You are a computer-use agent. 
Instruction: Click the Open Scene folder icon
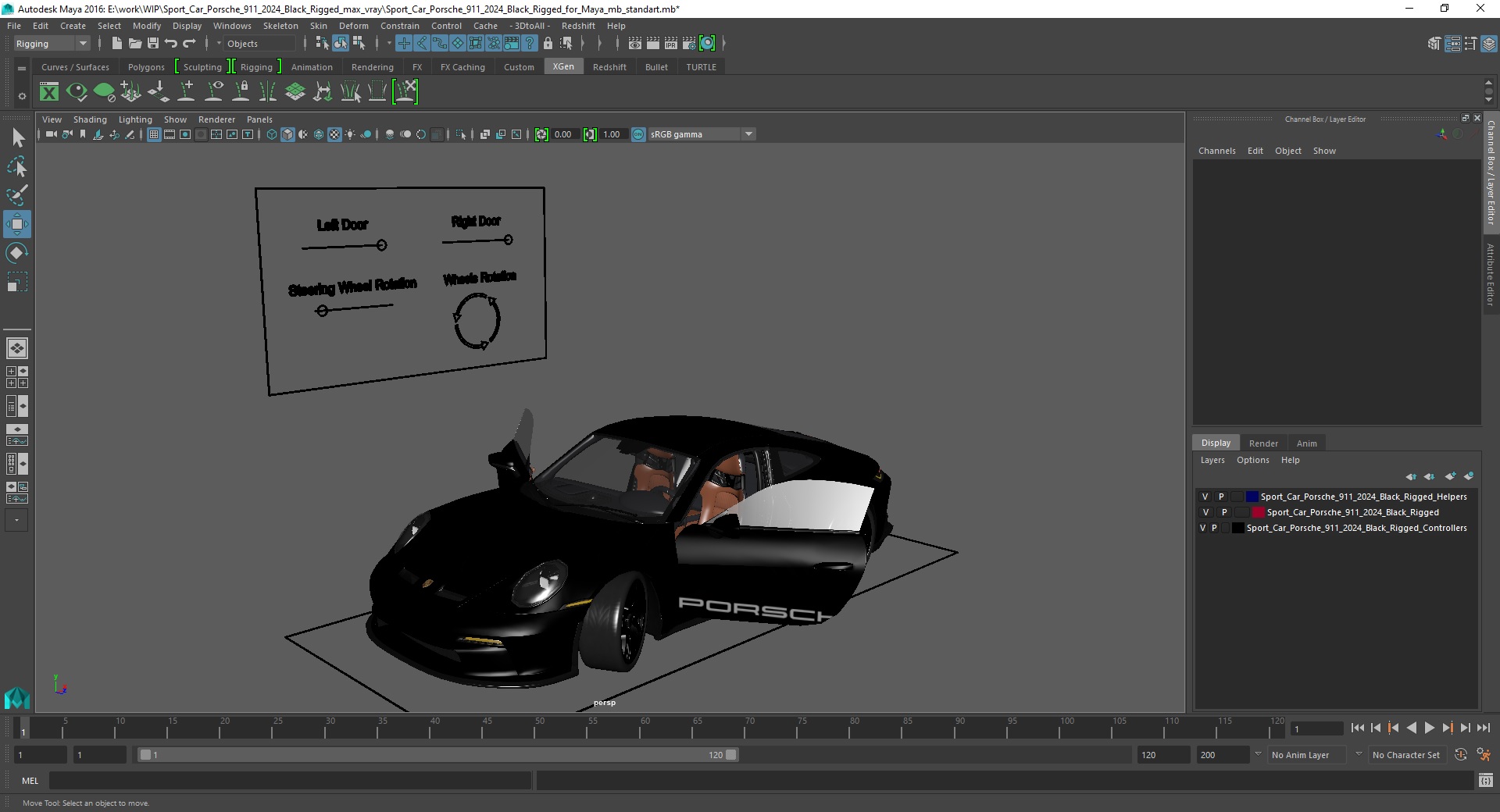pos(134,43)
